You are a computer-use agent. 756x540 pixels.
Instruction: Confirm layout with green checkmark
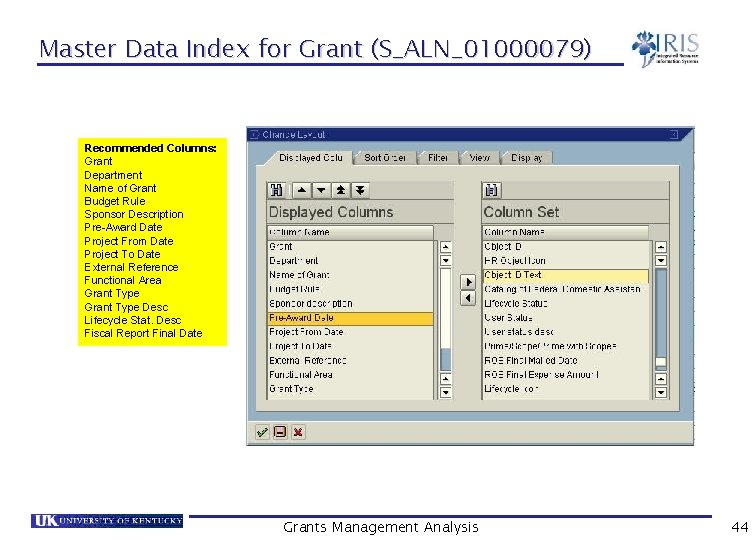click(x=262, y=432)
